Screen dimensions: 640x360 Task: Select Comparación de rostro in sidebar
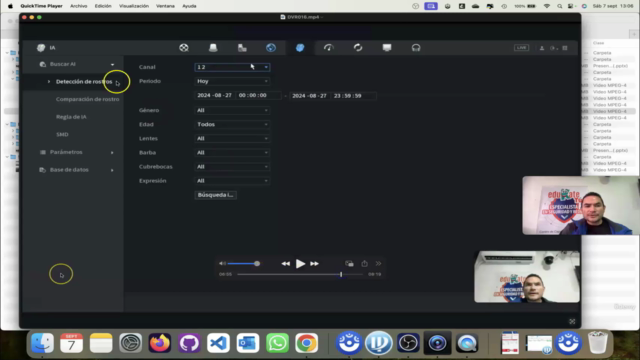pos(87,99)
